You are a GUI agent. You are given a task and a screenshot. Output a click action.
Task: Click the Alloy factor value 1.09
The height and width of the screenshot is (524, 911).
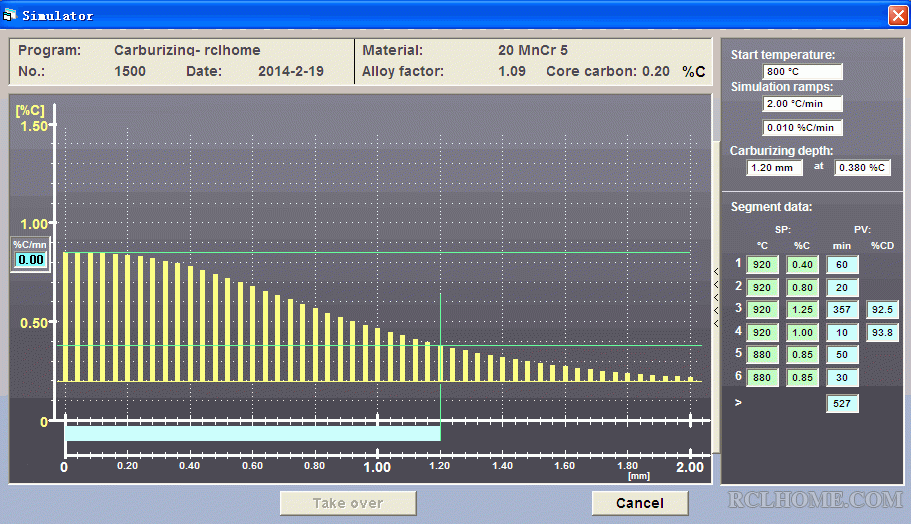512,71
